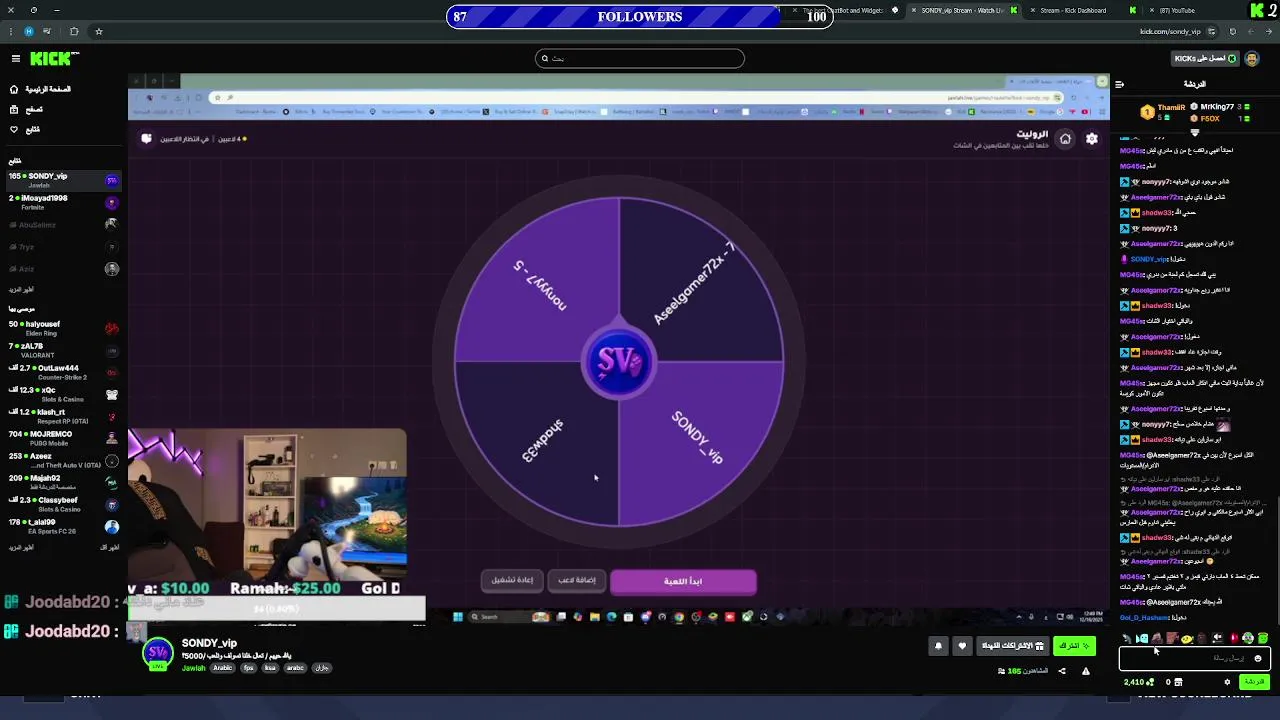The height and width of the screenshot is (720, 1280).
Task: Focus the chat message input field
Action: [1195, 658]
